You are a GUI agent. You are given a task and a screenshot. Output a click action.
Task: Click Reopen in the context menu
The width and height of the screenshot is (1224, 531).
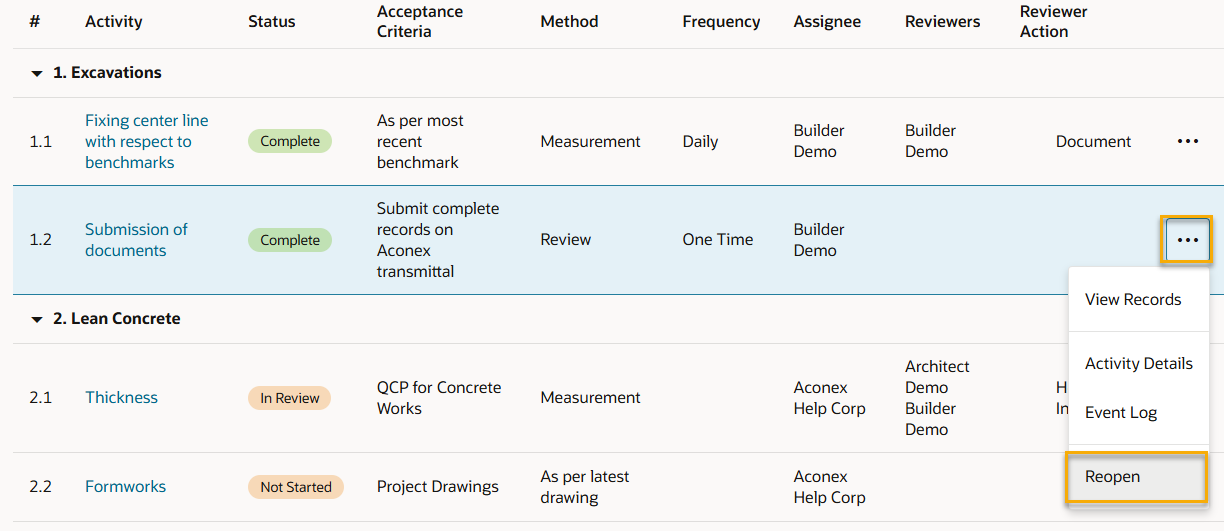coord(1112,477)
